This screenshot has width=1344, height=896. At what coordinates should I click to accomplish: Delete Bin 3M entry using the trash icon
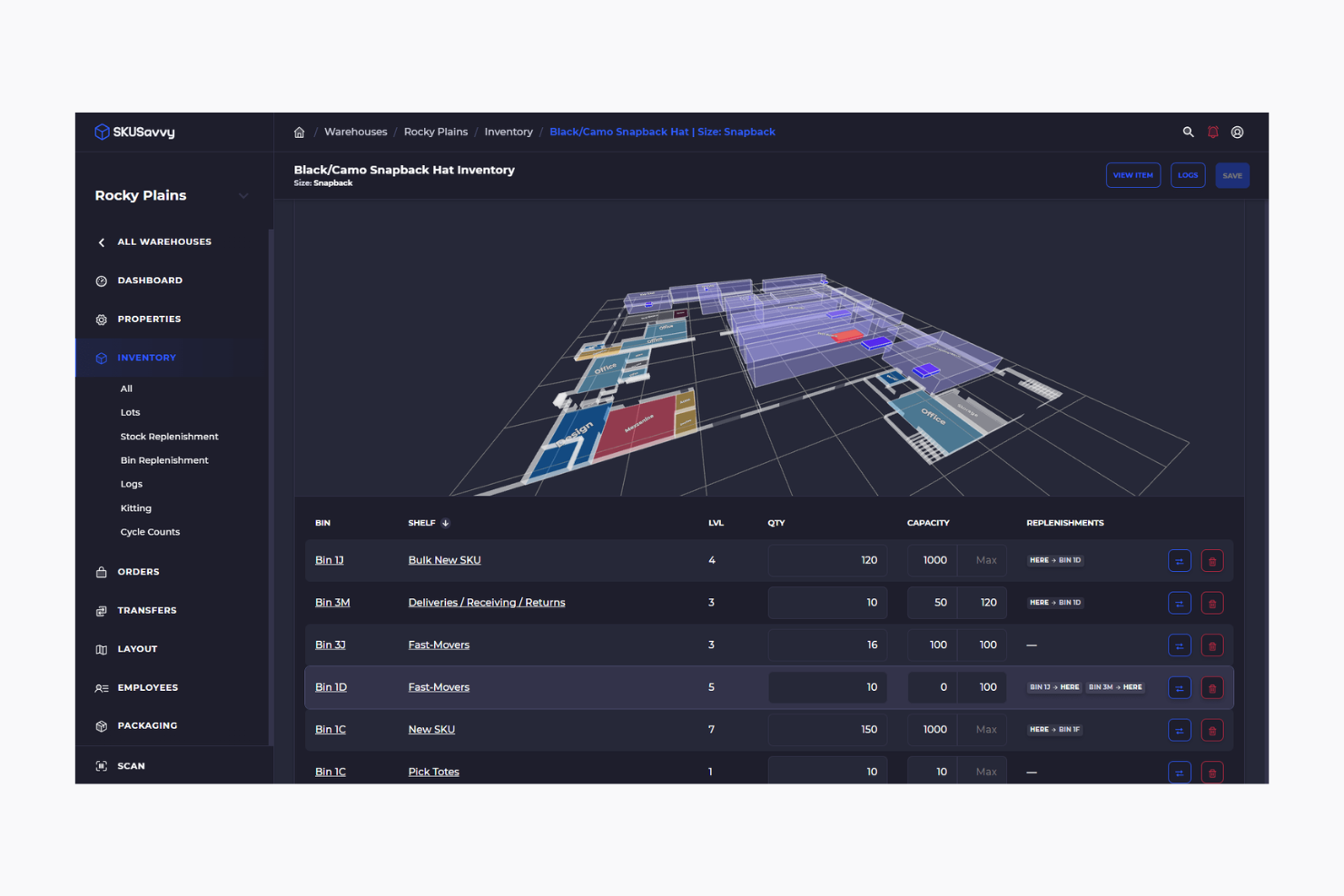pyautogui.click(x=1212, y=602)
